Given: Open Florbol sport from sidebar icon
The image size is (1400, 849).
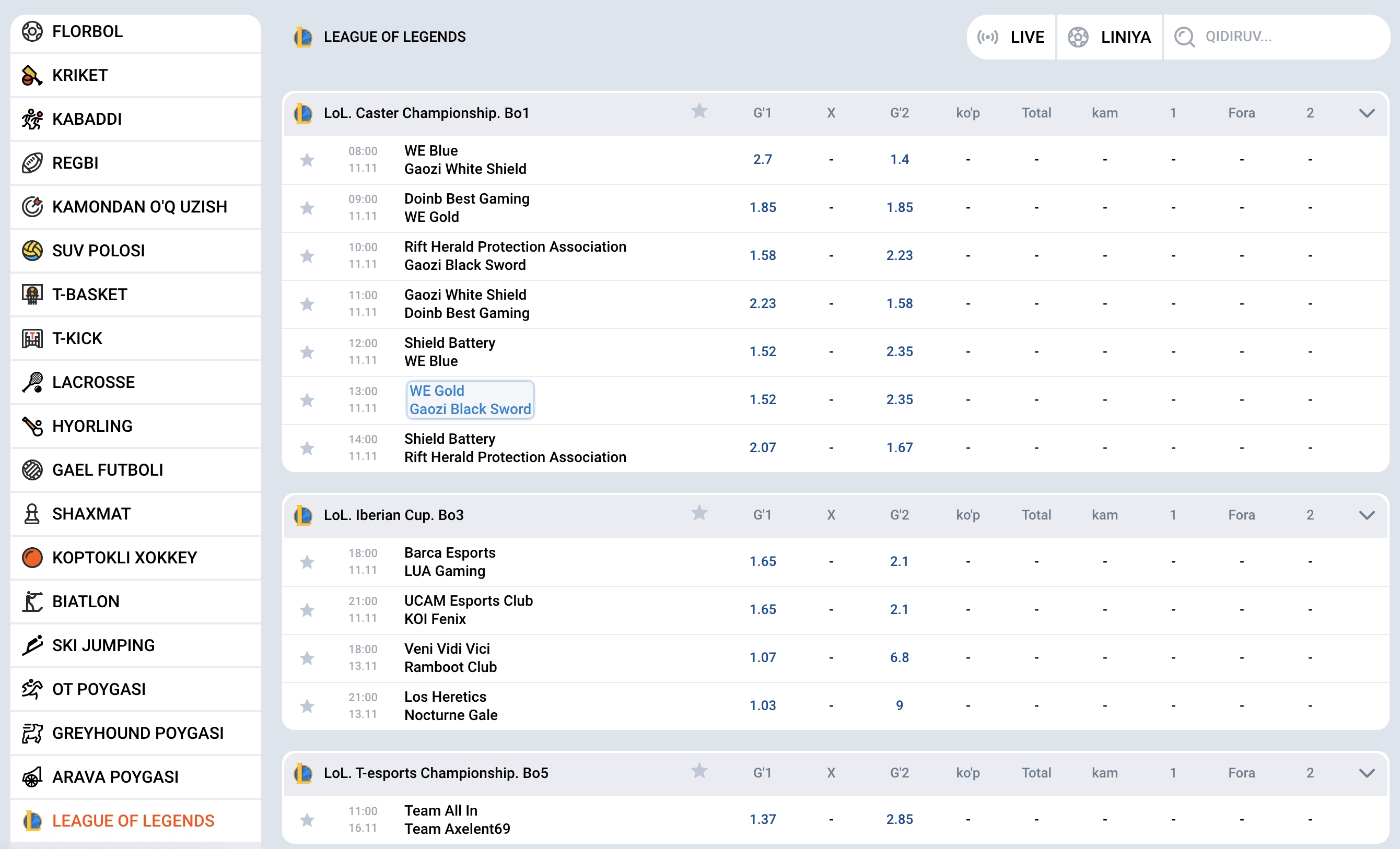Looking at the screenshot, I should coord(32,32).
